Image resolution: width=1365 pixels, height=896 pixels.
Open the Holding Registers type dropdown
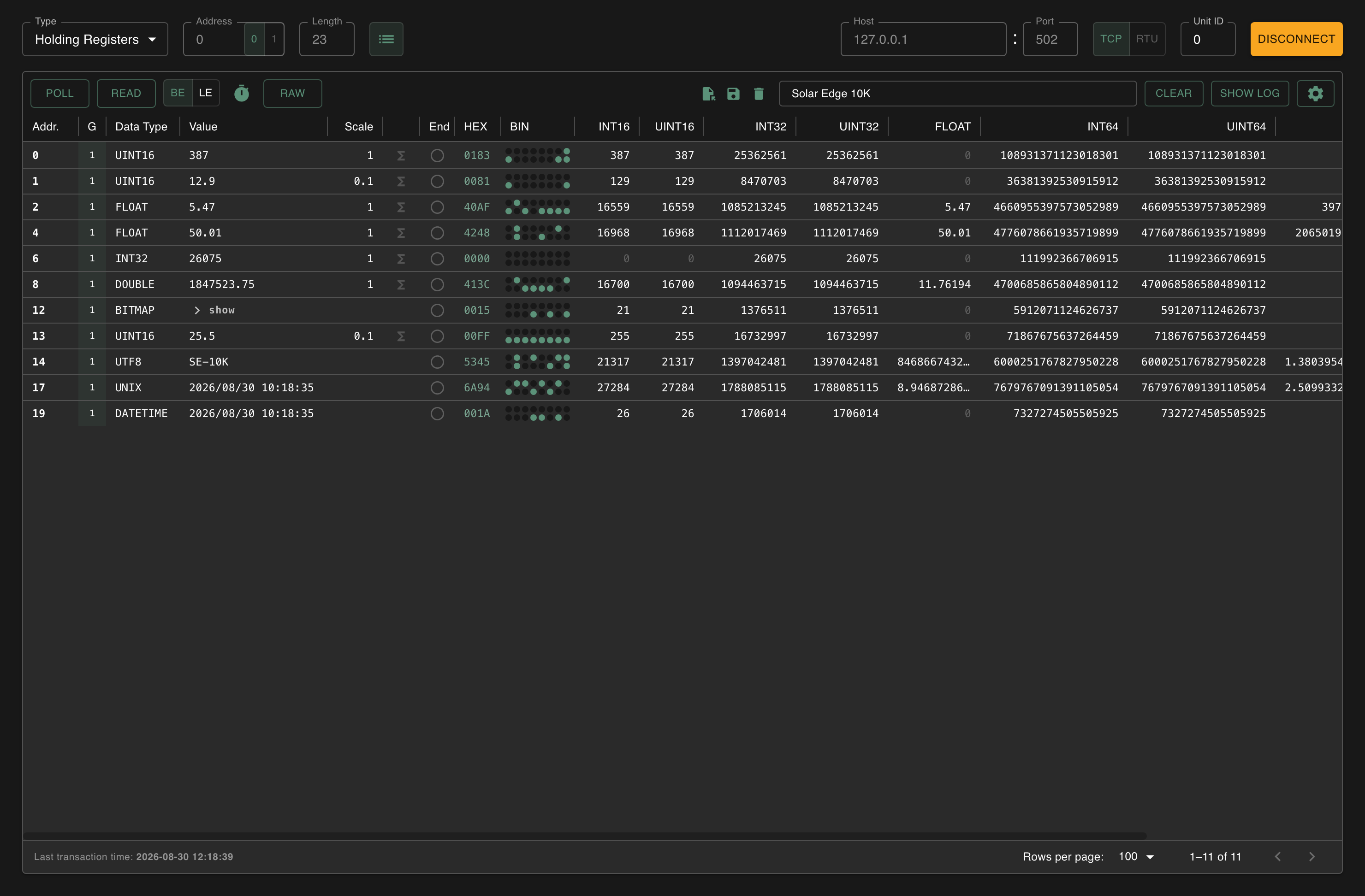95,39
